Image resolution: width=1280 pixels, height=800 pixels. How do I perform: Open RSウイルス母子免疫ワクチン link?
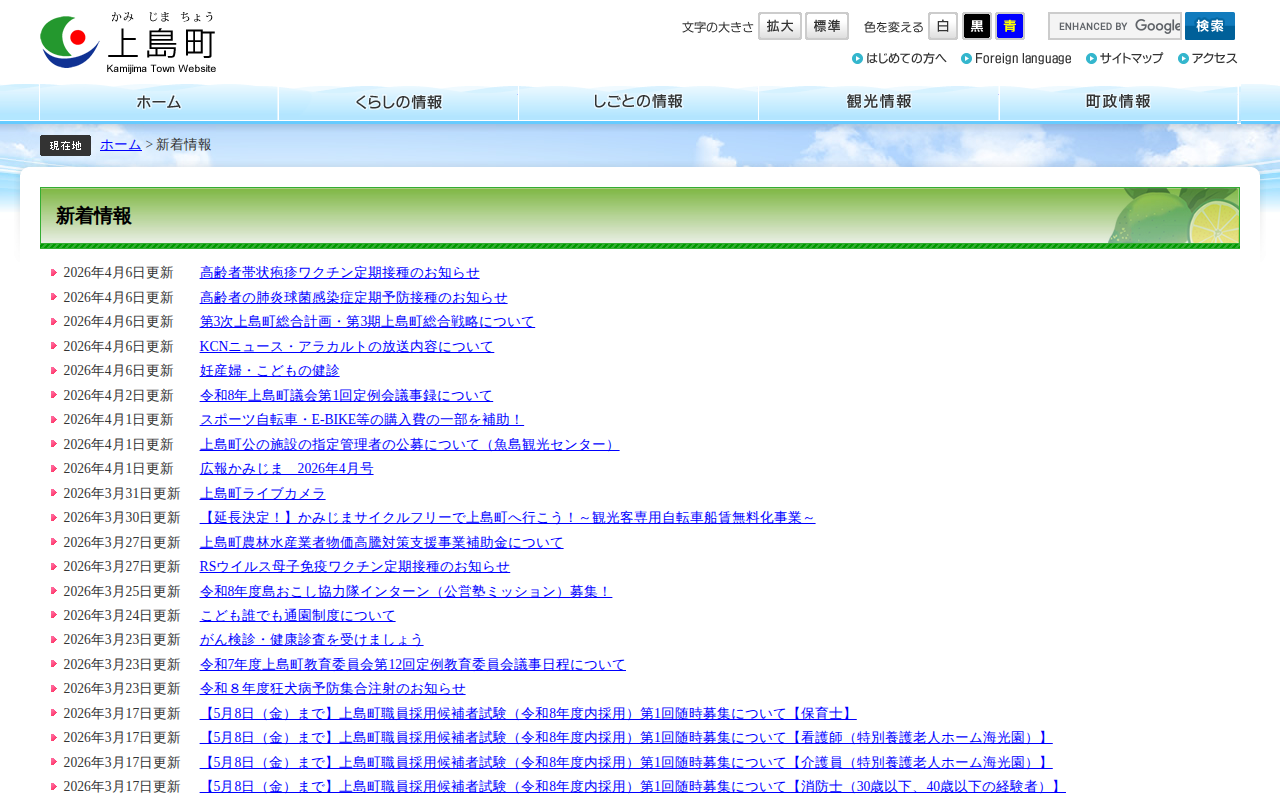[355, 567]
